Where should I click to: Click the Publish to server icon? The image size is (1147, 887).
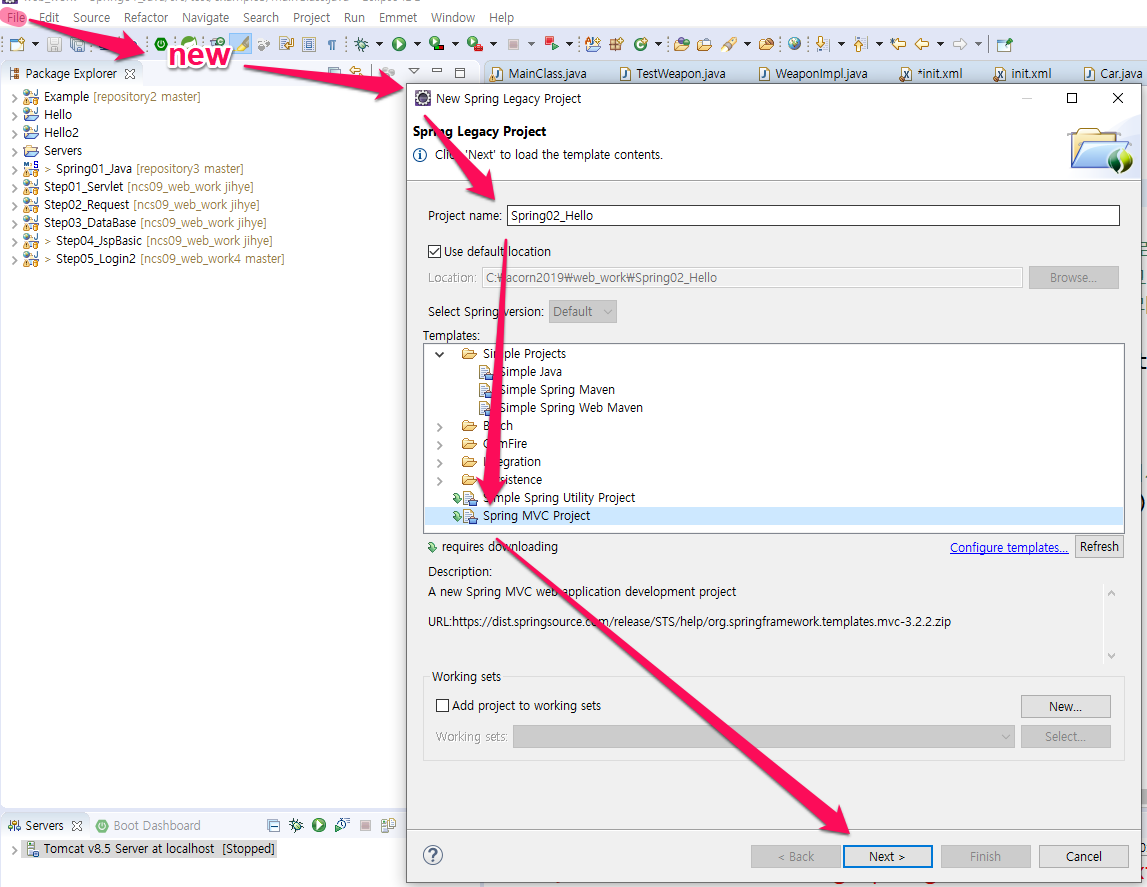tap(388, 825)
